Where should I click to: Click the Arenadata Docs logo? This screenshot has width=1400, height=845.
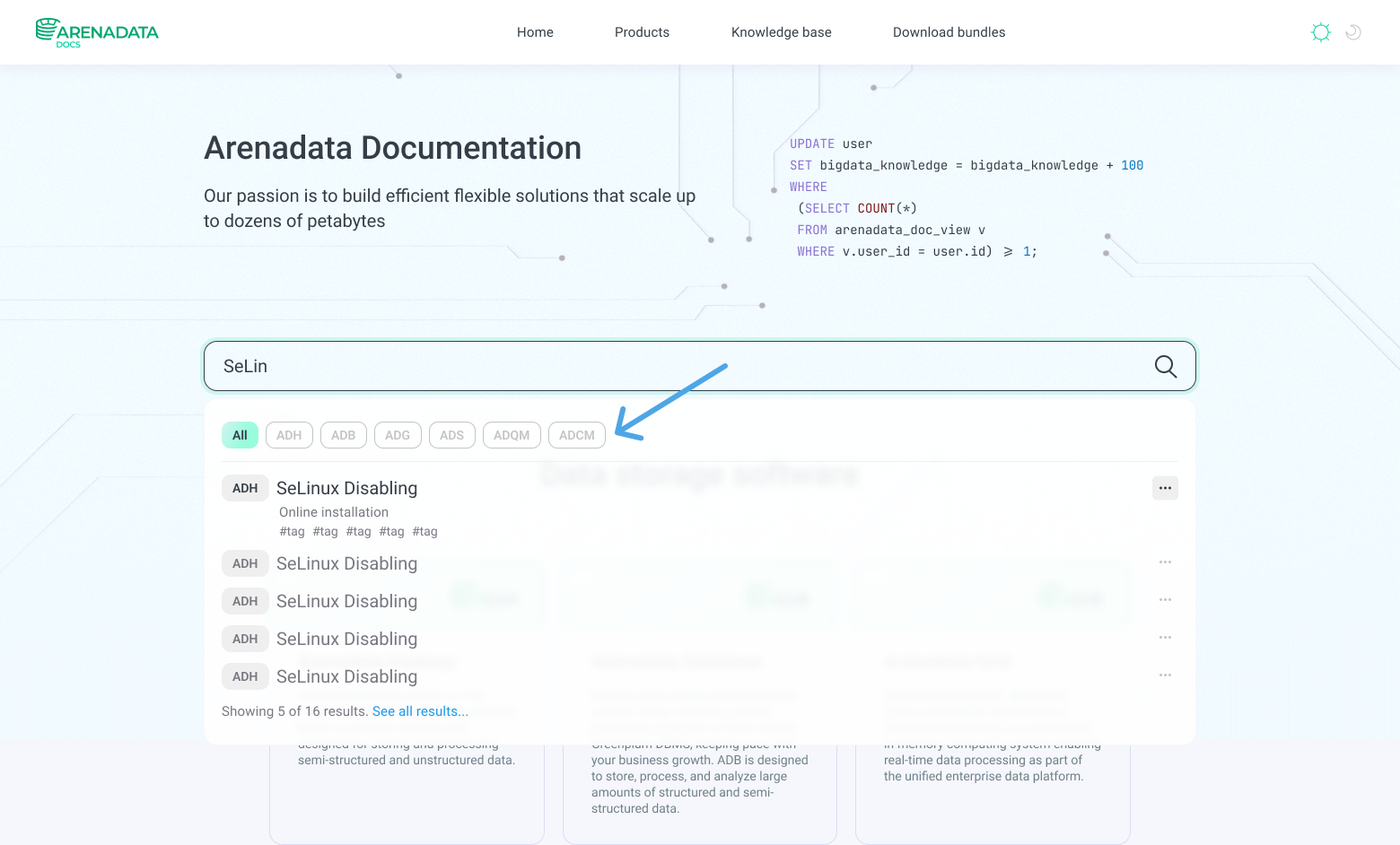(x=97, y=32)
